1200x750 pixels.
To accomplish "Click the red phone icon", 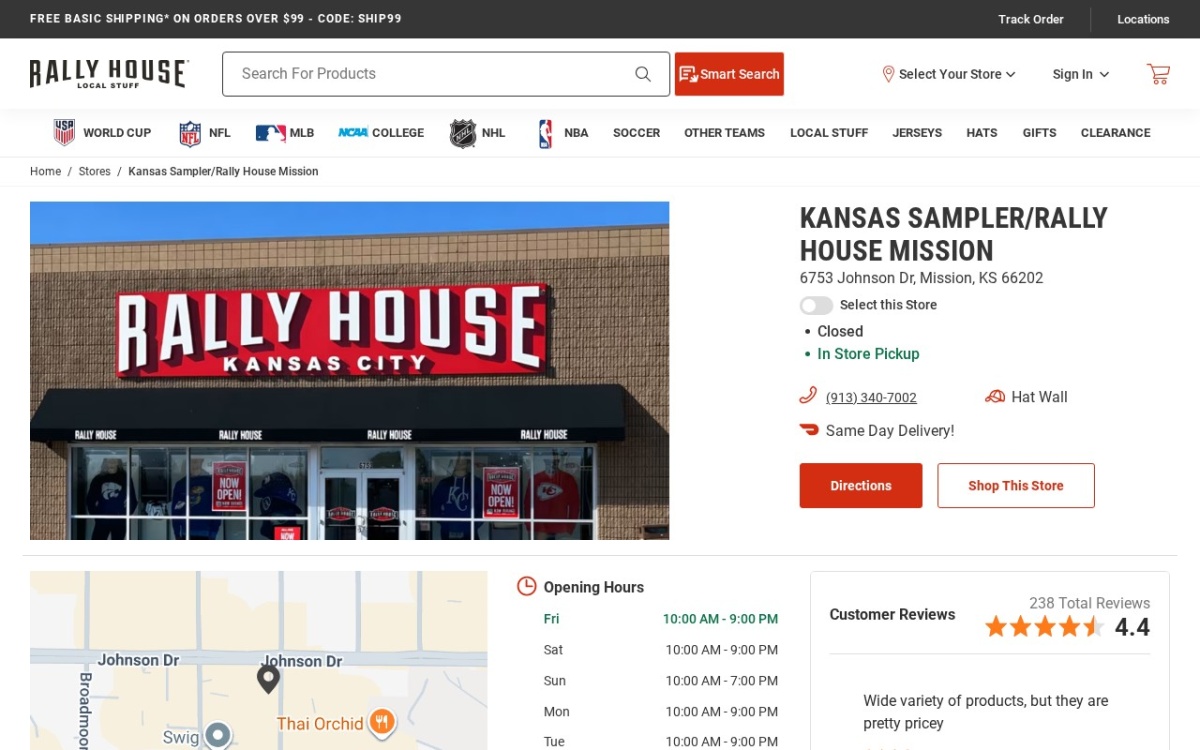I will pyautogui.click(x=808, y=396).
